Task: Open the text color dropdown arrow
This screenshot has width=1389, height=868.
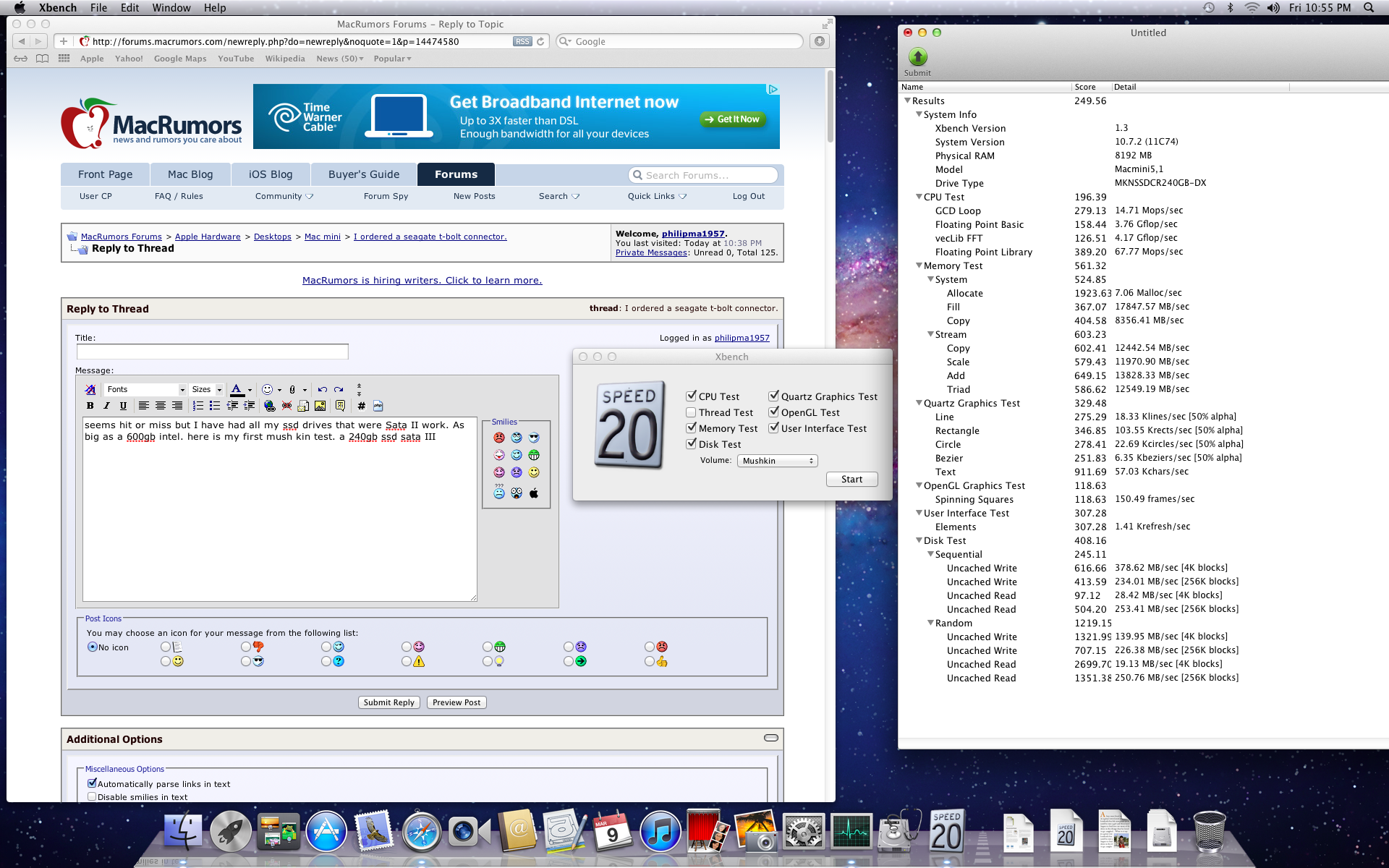Action: (x=250, y=390)
